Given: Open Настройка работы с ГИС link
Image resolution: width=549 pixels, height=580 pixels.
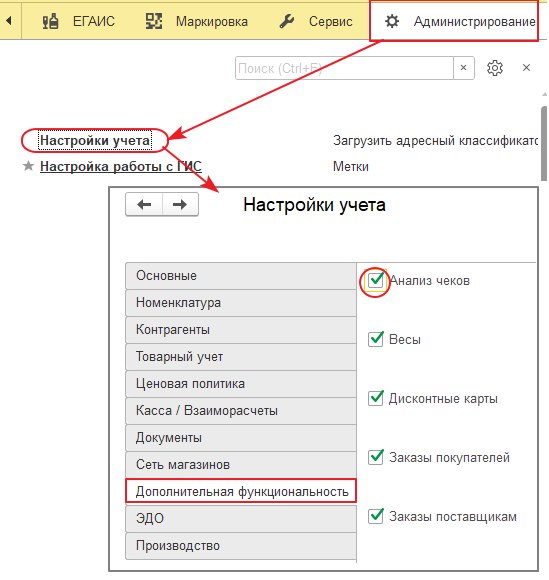Looking at the screenshot, I should coord(121,166).
